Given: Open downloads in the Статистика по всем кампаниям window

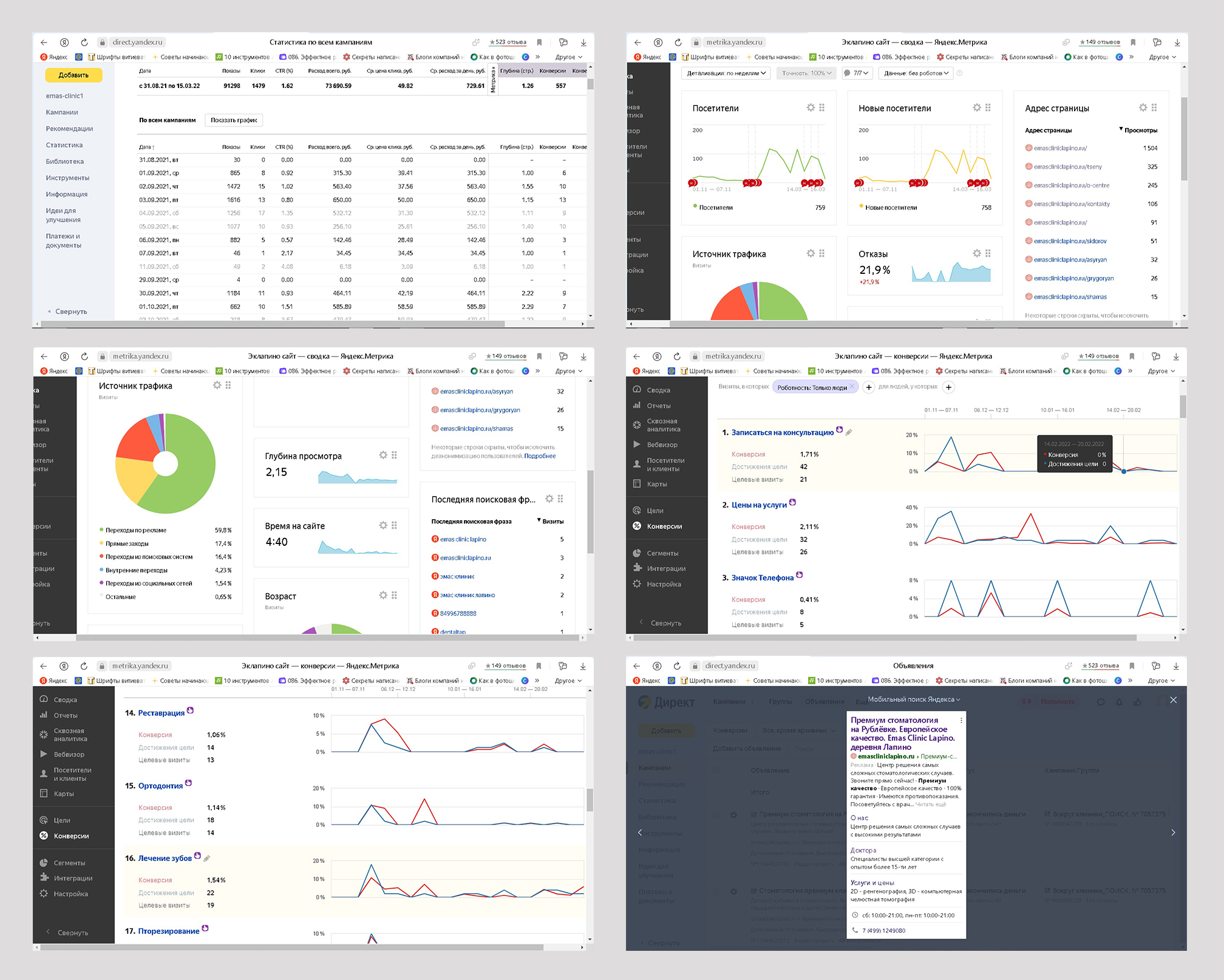Looking at the screenshot, I should (x=583, y=43).
